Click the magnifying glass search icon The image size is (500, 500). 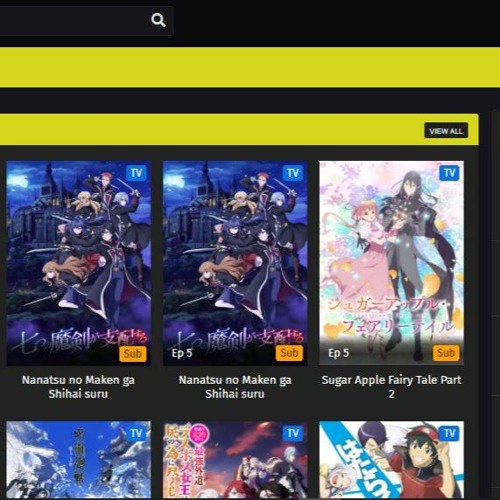click(x=158, y=20)
